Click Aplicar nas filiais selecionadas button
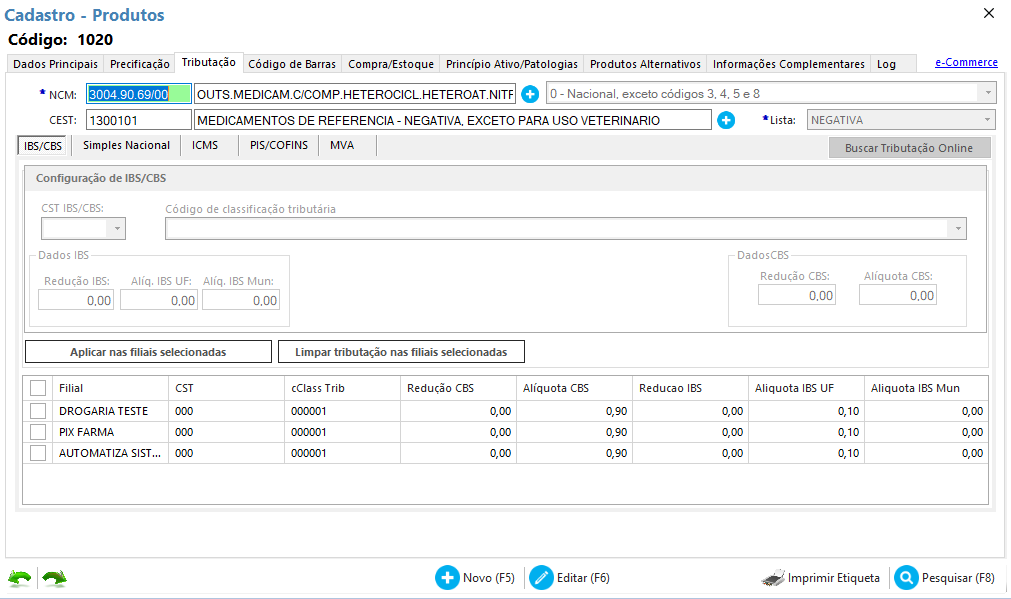The width and height of the screenshot is (1011, 599). pos(148,352)
